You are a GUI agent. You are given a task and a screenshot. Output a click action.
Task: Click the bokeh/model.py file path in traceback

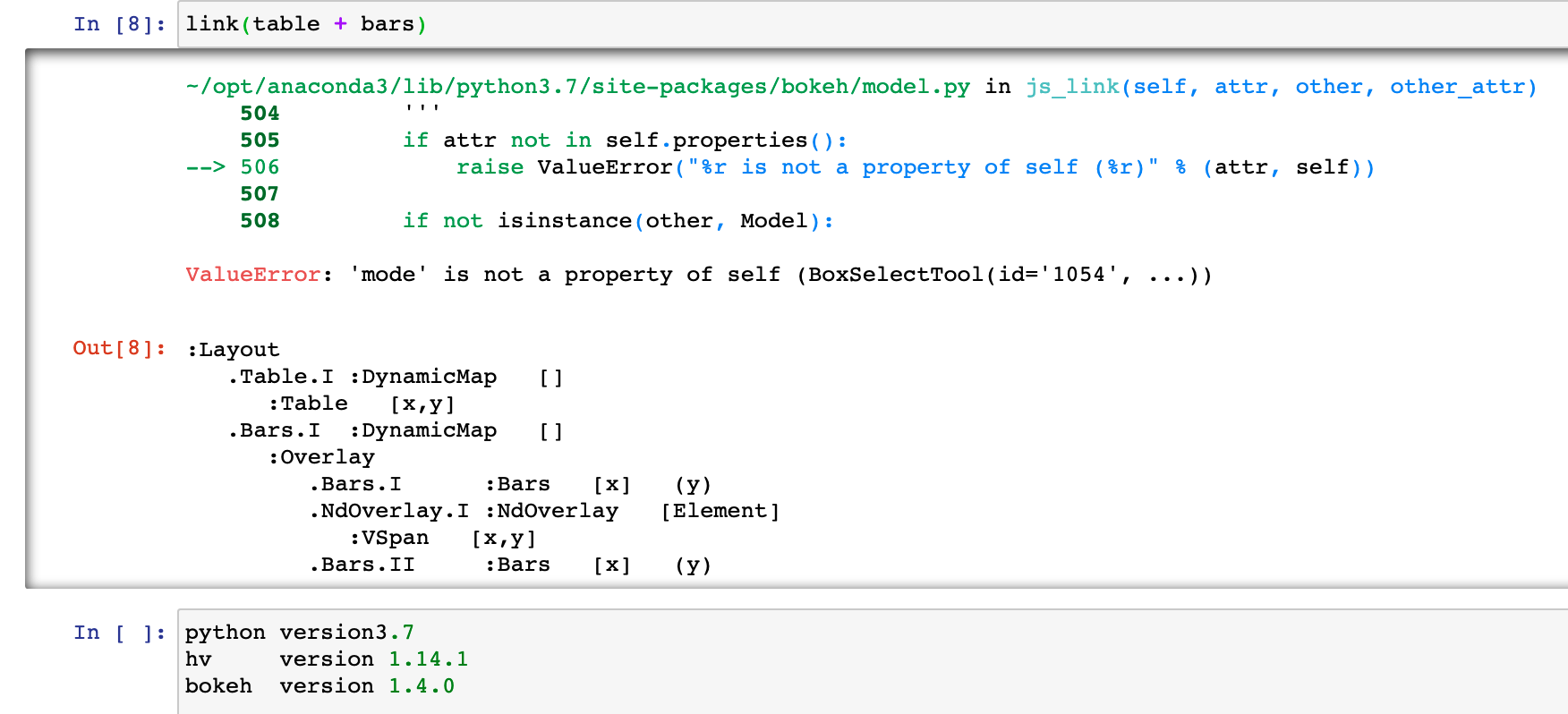[x=578, y=87]
